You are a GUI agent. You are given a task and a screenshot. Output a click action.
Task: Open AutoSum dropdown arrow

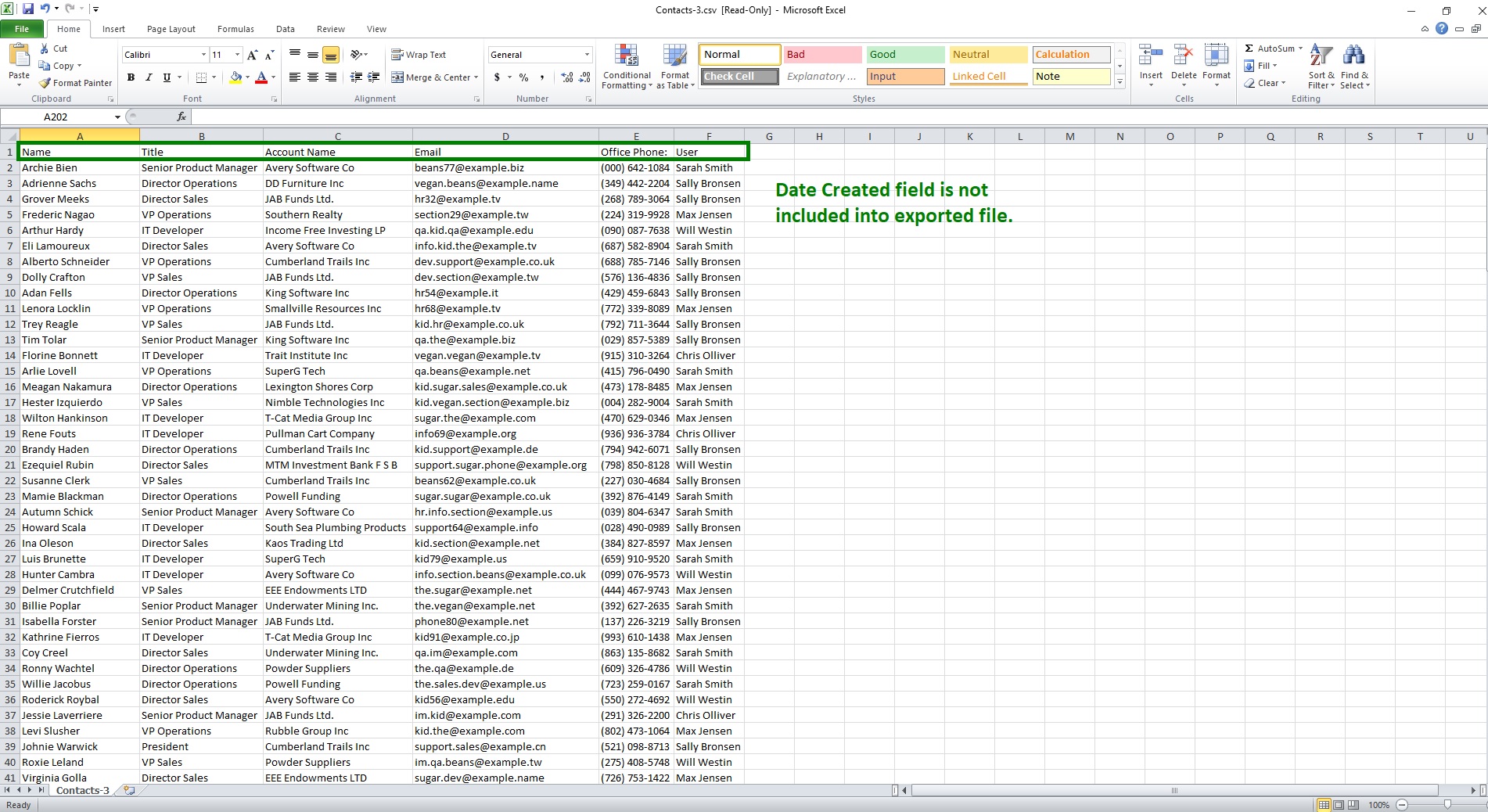pos(1300,49)
